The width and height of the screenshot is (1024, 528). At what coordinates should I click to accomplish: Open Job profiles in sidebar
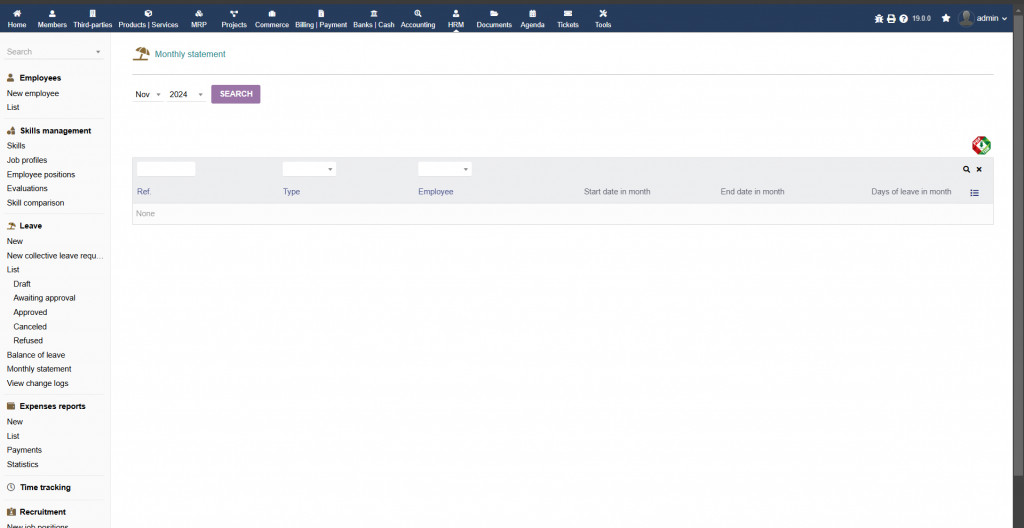point(27,160)
